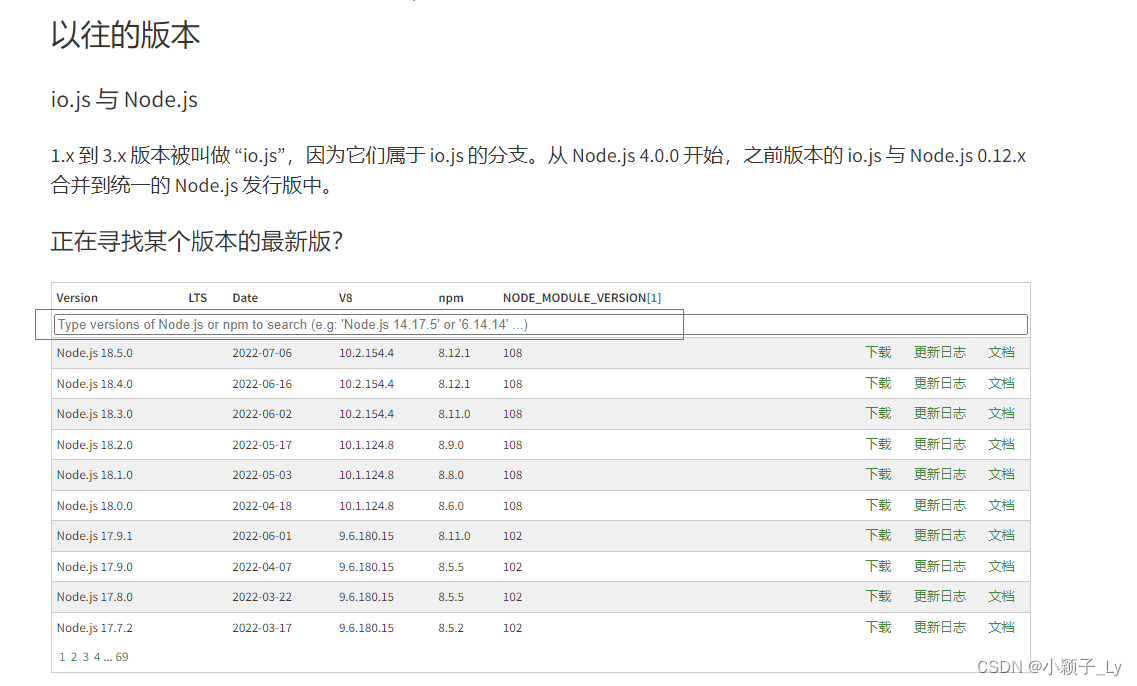Select date 2022-03-22 cell
1137x686 pixels.
tap(262, 597)
